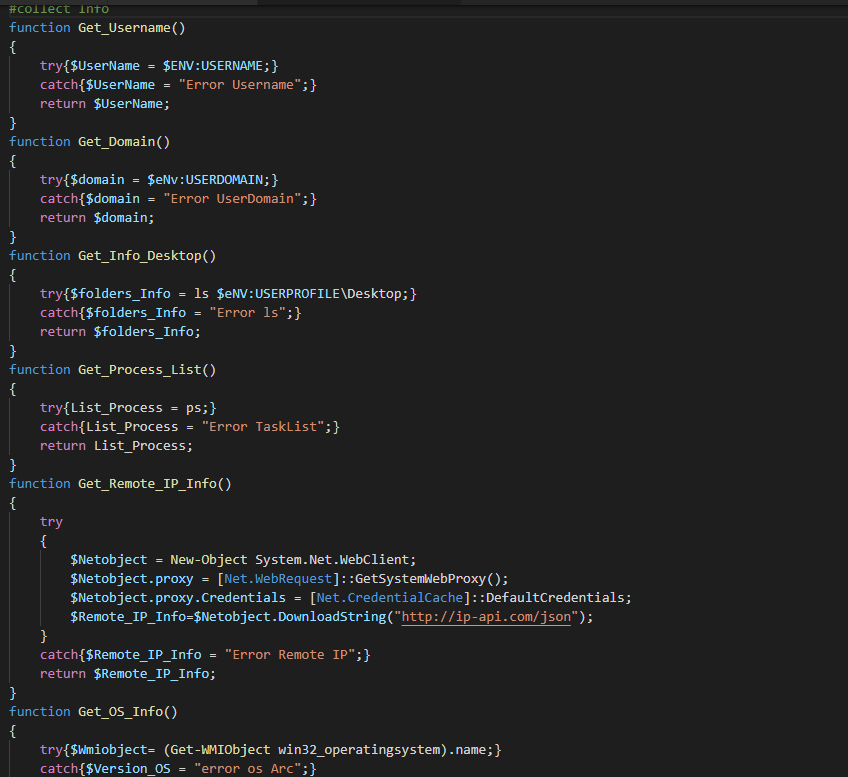Viewport: 848px width, 777px height.
Task: Click the string "Error TaskList"
Action: pos(263,427)
